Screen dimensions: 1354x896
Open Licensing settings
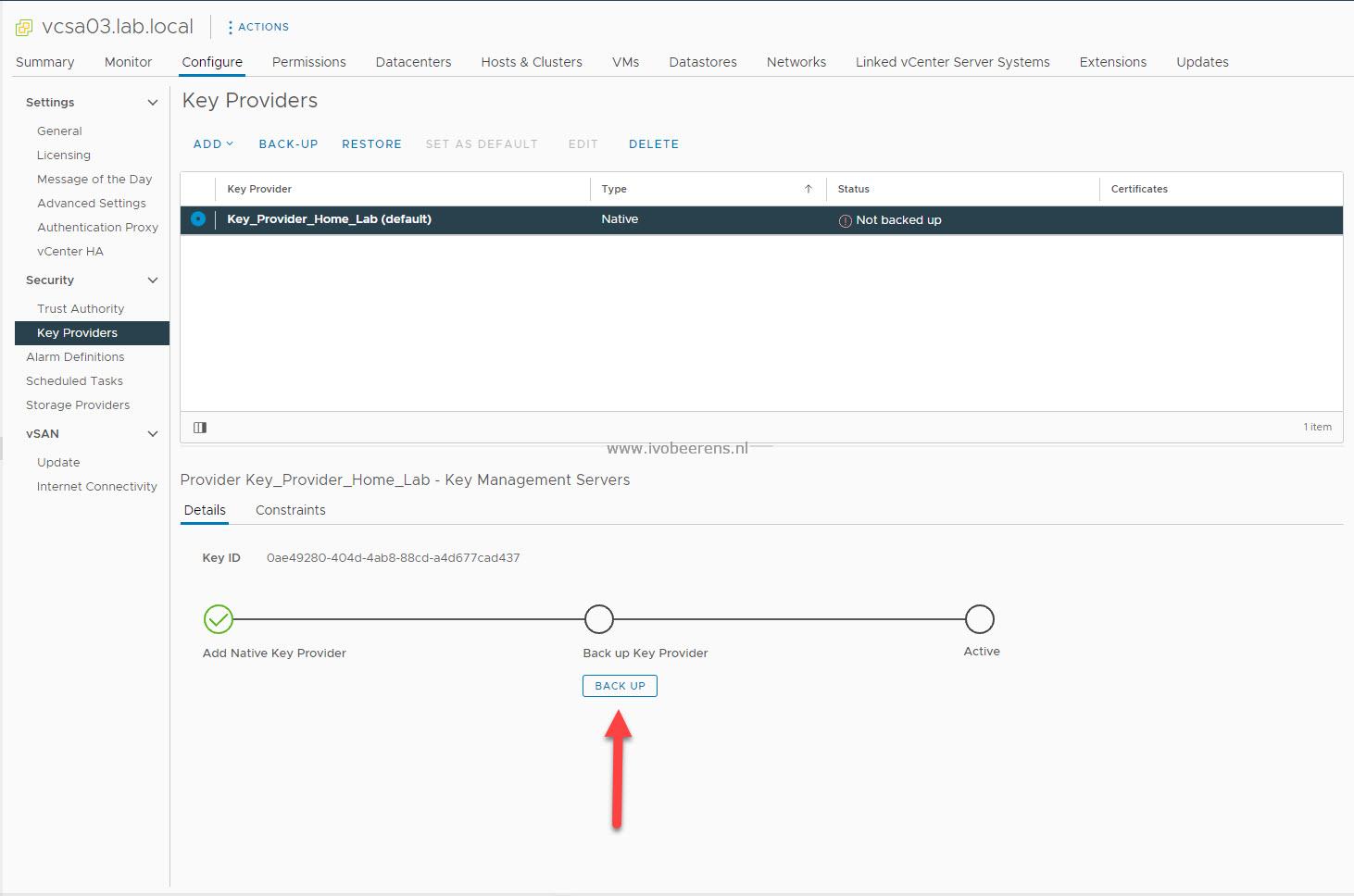[64, 156]
